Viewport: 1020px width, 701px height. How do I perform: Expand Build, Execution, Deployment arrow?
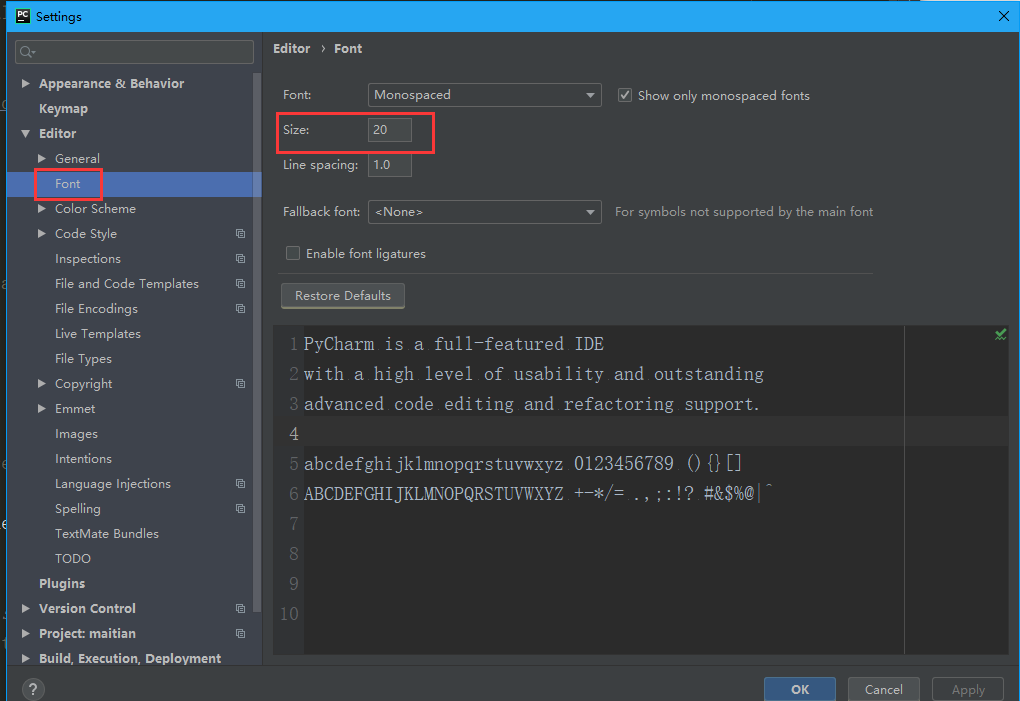pyautogui.click(x=25, y=658)
